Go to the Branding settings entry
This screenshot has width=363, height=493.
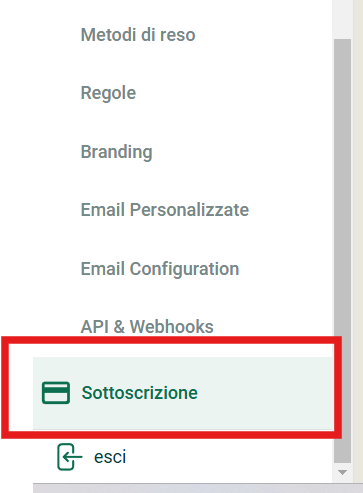tap(117, 152)
